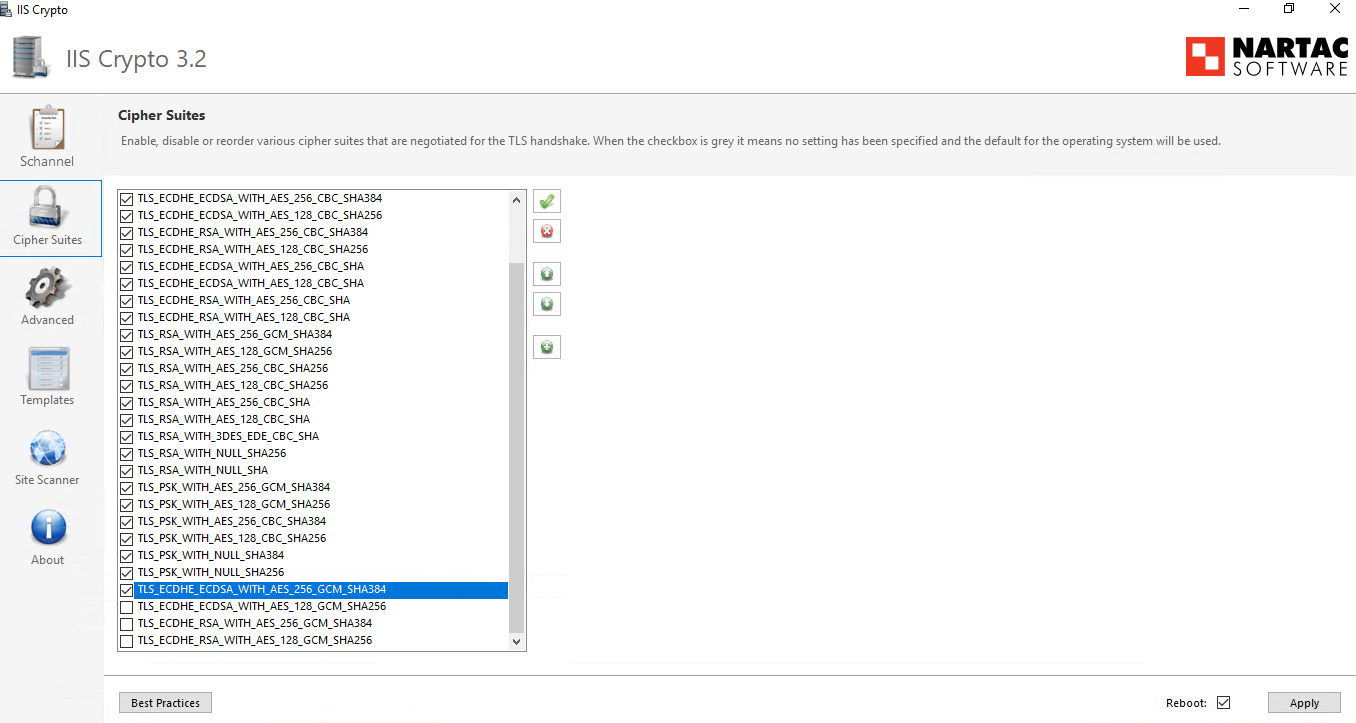Enable TLS_ECDHE_RSA_WITH_AES_128_GCM_SHA256 checkbox
The image size is (1356, 723).
coord(126,640)
